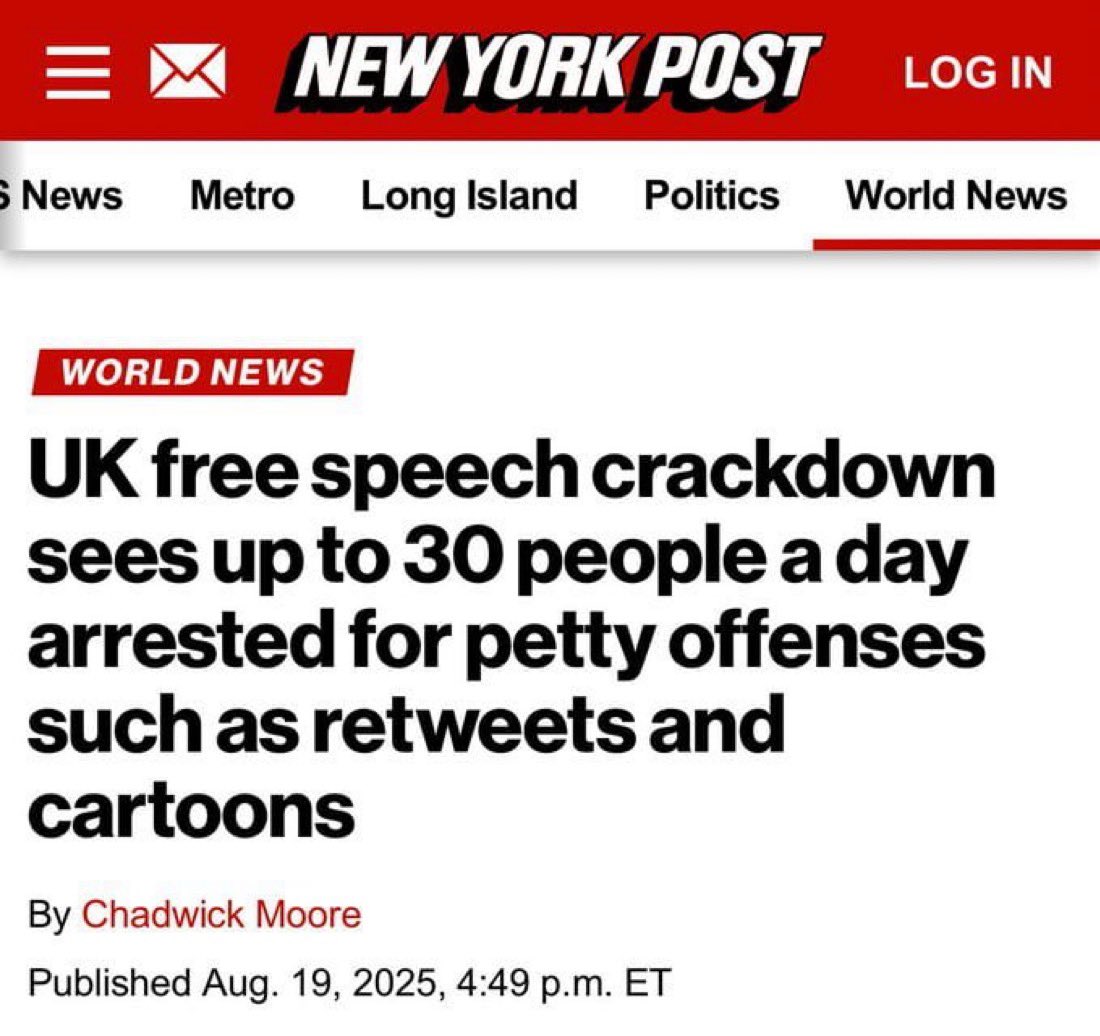Tap the Published Aug. 19, 2025 timestamp
The height and width of the screenshot is (1036, 1100).
point(349,982)
